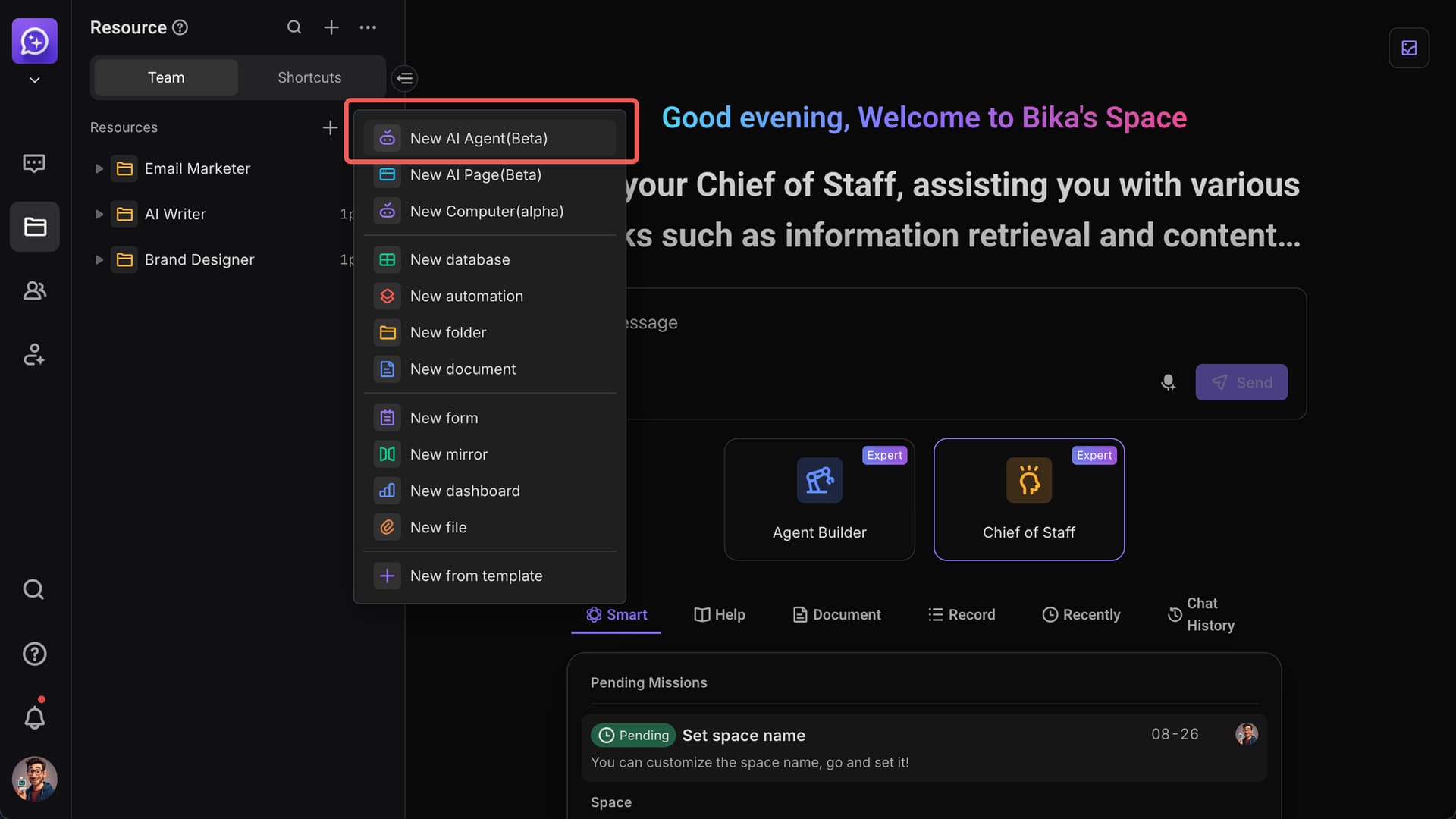The height and width of the screenshot is (819, 1456).
Task: Open notifications bell icon
Action: click(34, 717)
